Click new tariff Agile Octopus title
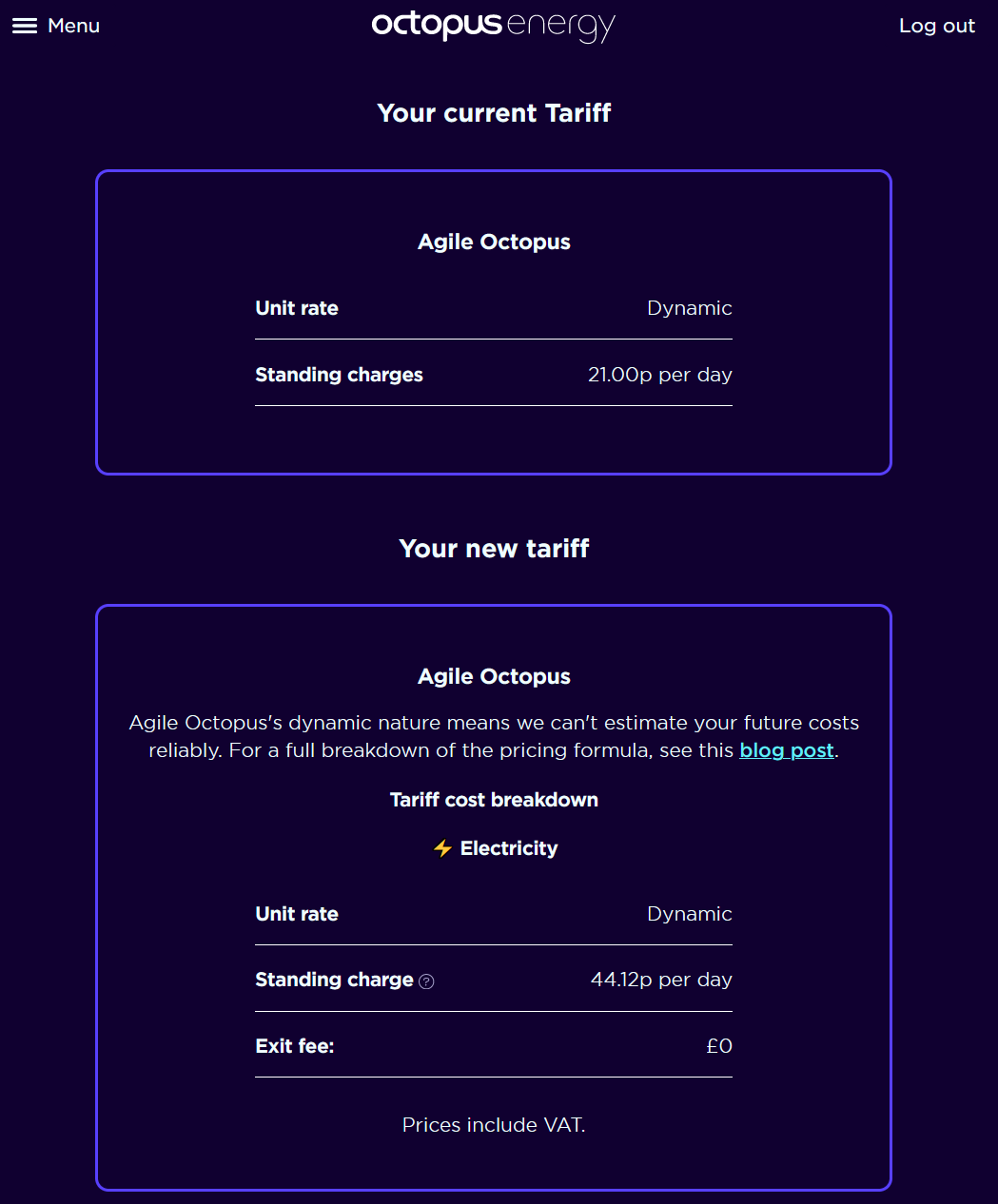 point(494,676)
